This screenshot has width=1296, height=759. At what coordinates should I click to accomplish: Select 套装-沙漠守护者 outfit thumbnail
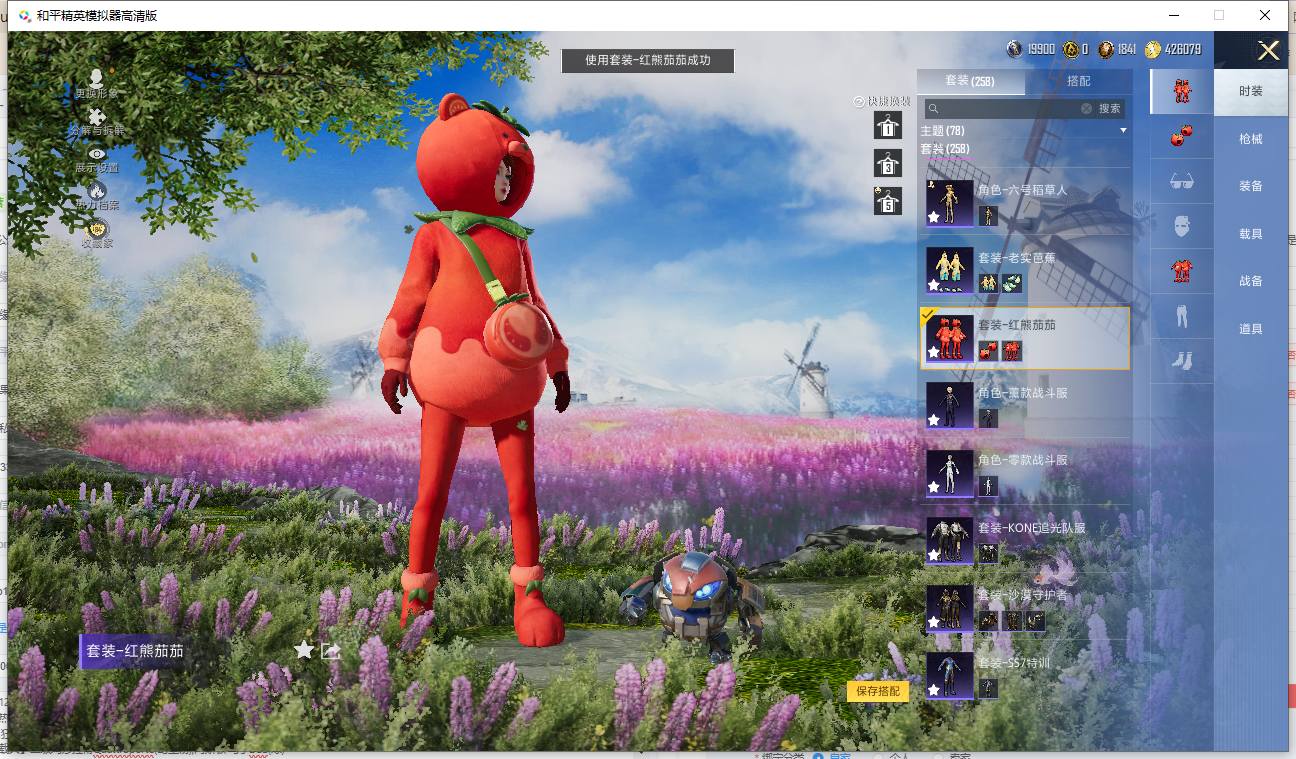(949, 608)
